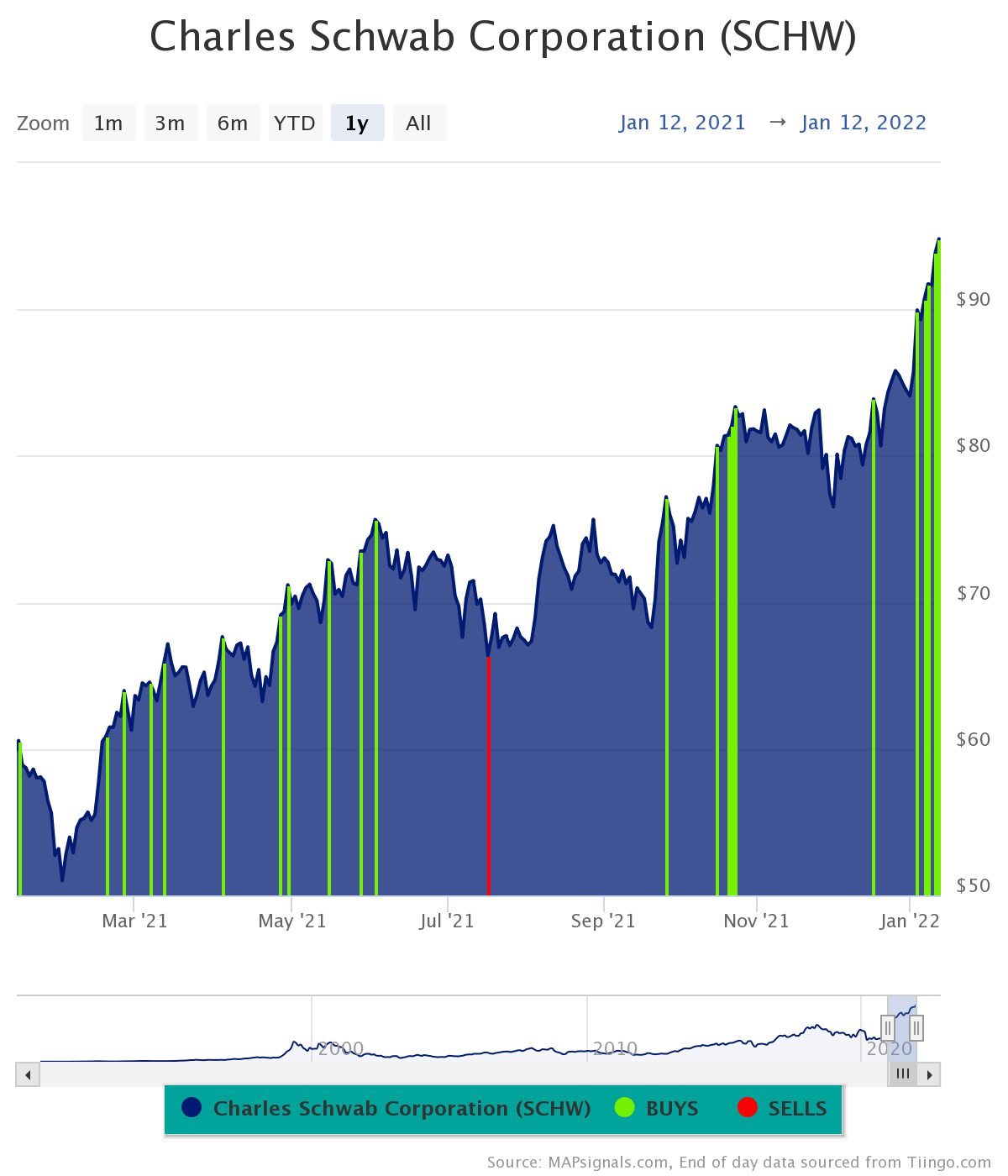Grab the navigator left range handle
Image resolution: width=1008 pixels, height=1176 pixels.
(888, 1027)
